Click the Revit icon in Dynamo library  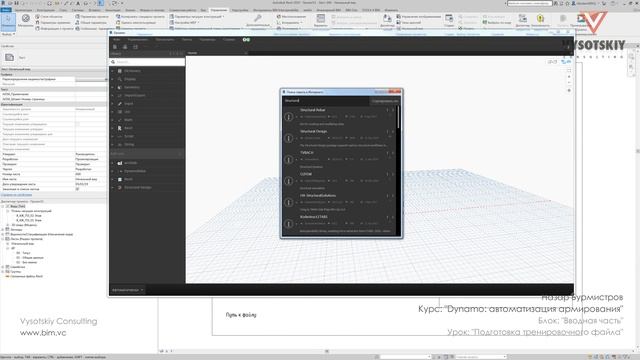tap(120, 128)
